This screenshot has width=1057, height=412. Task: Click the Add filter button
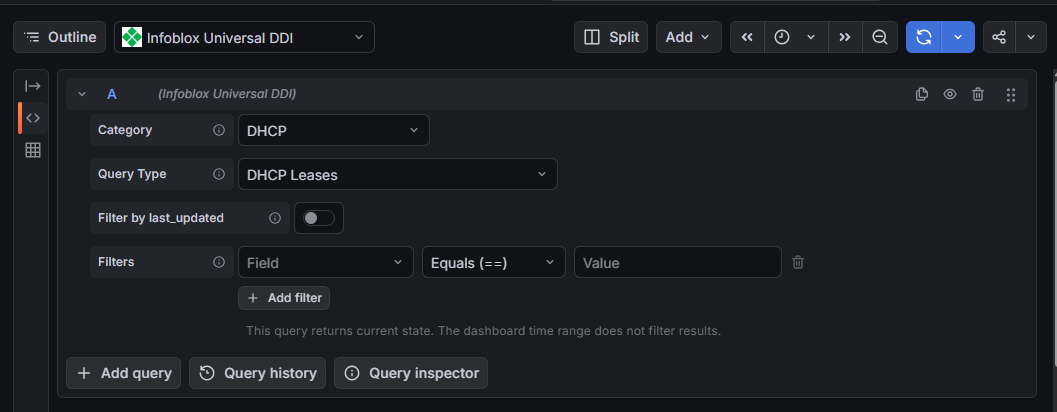[x=284, y=297]
